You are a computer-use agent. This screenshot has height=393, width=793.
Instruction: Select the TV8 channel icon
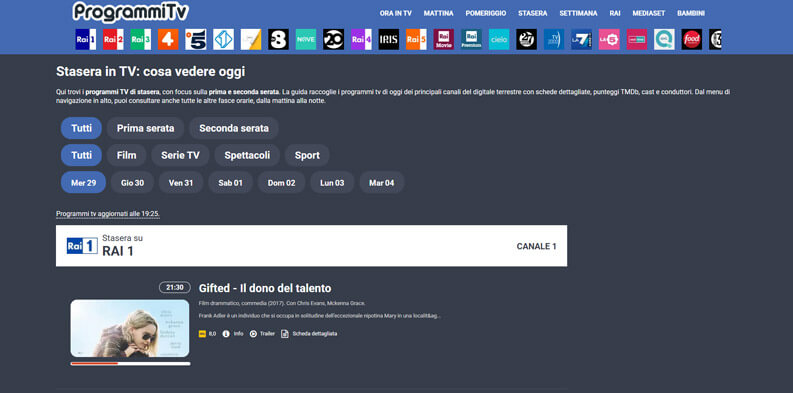(279, 39)
